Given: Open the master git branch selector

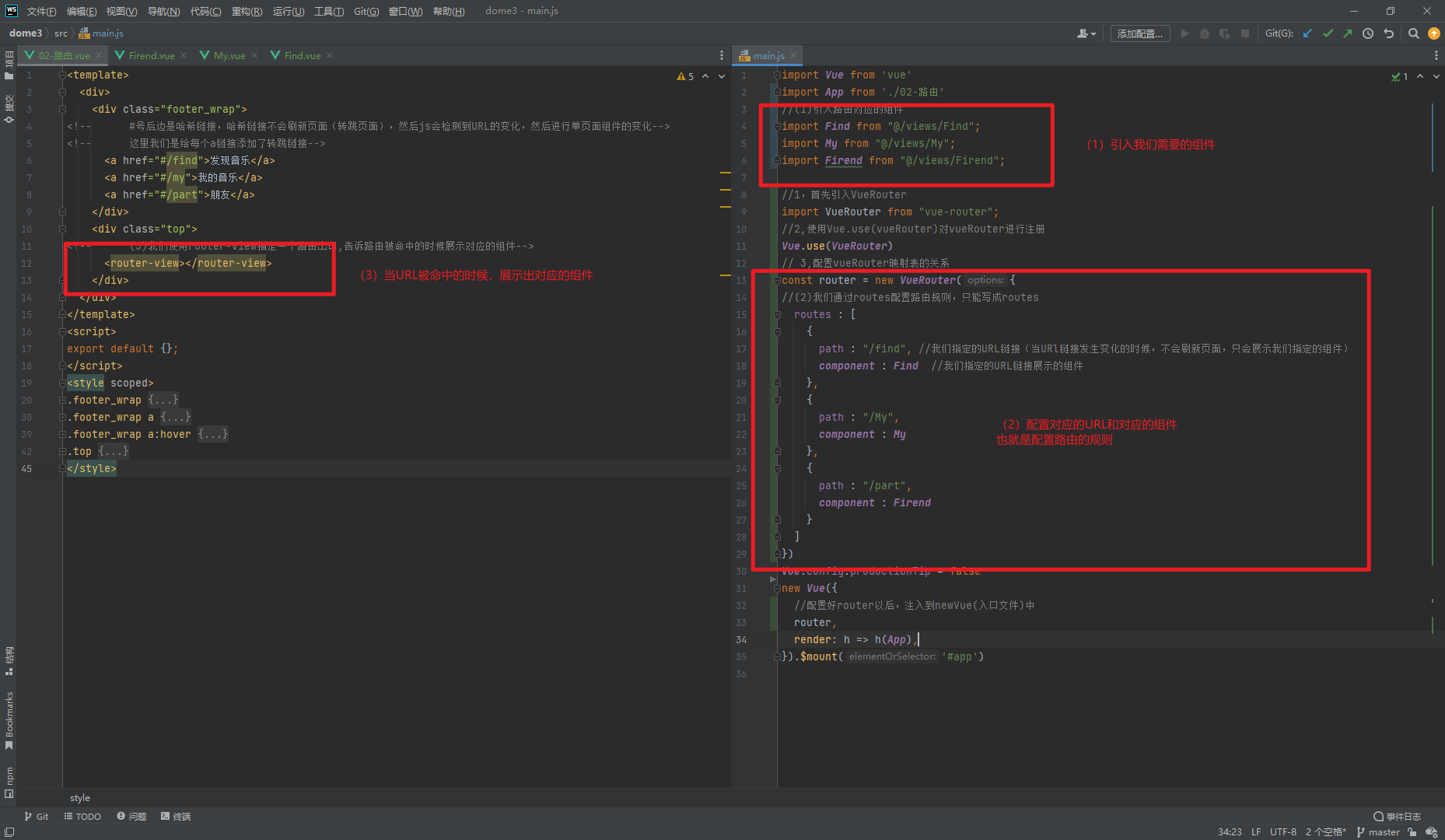Looking at the screenshot, I should (x=1378, y=831).
